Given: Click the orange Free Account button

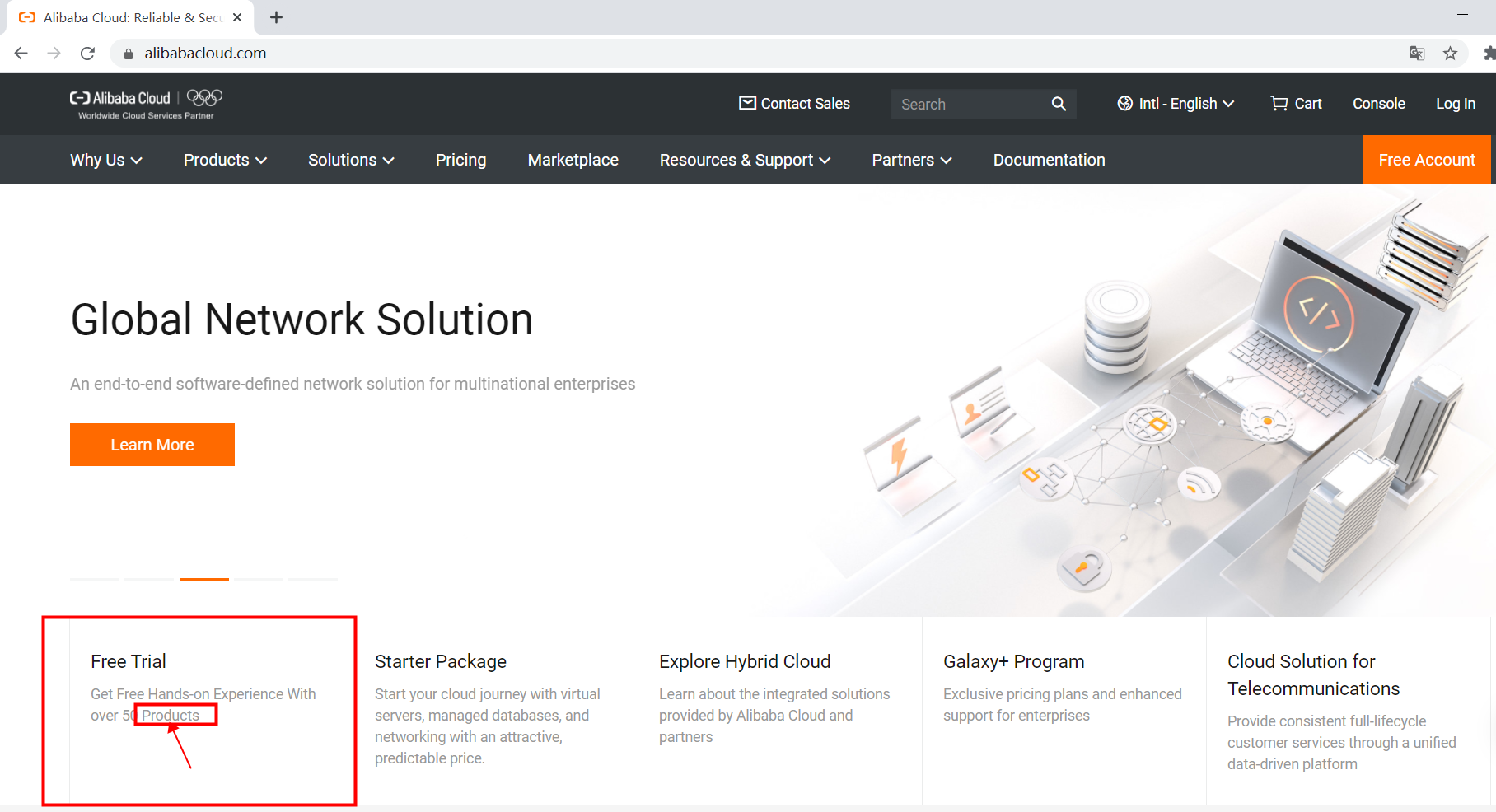Looking at the screenshot, I should coord(1427,160).
